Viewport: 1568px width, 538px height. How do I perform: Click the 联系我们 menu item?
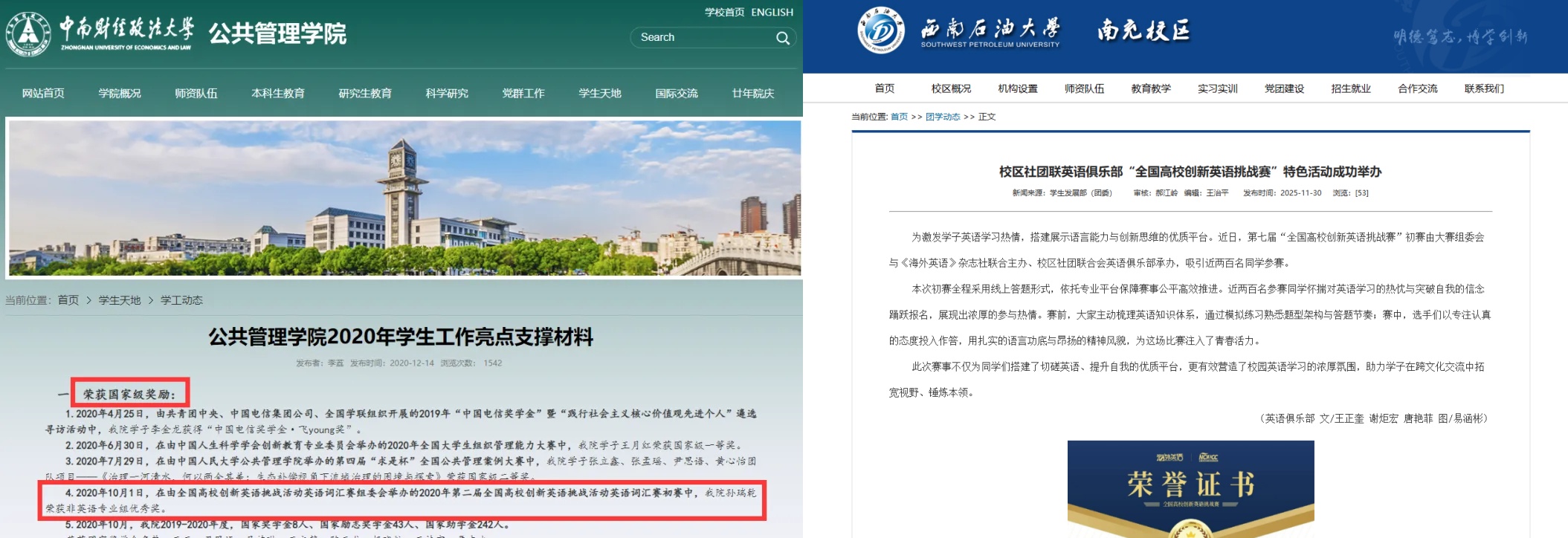pos(1485,88)
